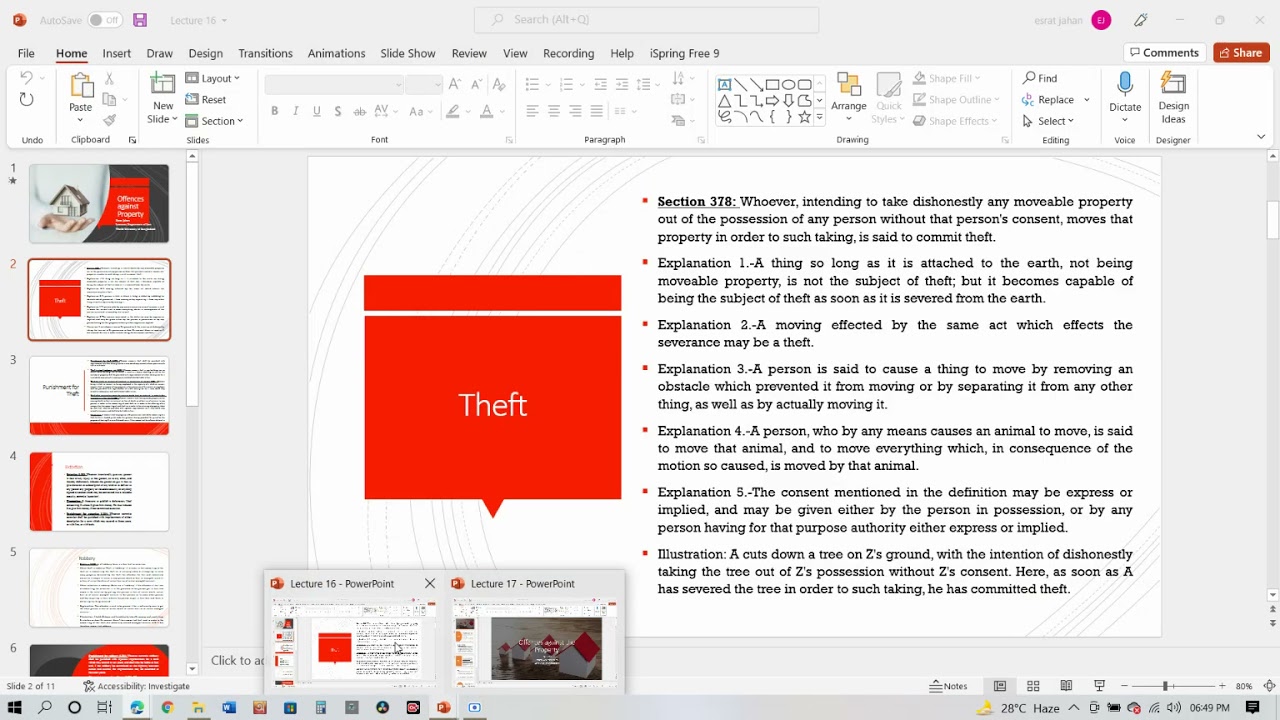Toggle AutoSave switch

click(x=105, y=20)
